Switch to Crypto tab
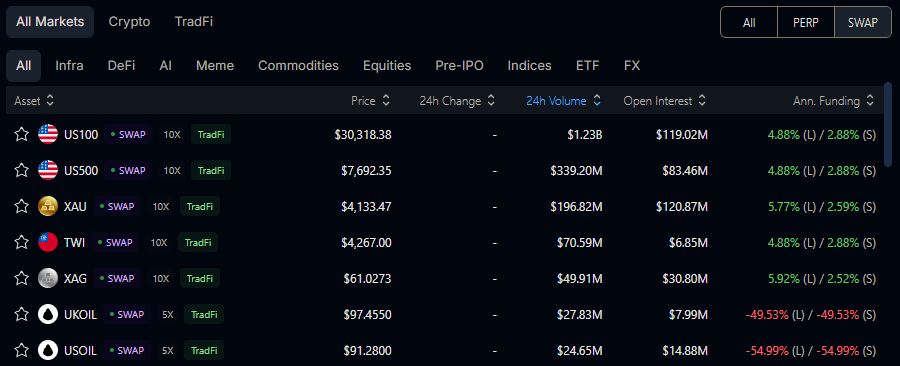900x366 pixels. 129,22
